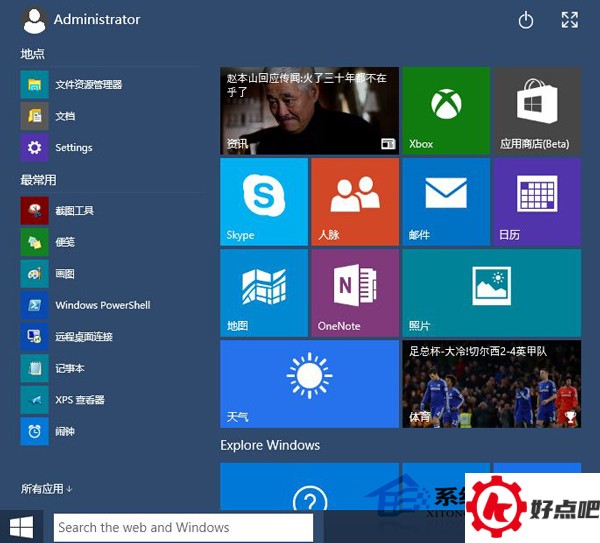
Task: Open the 邮件 mail tile
Action: tap(446, 202)
